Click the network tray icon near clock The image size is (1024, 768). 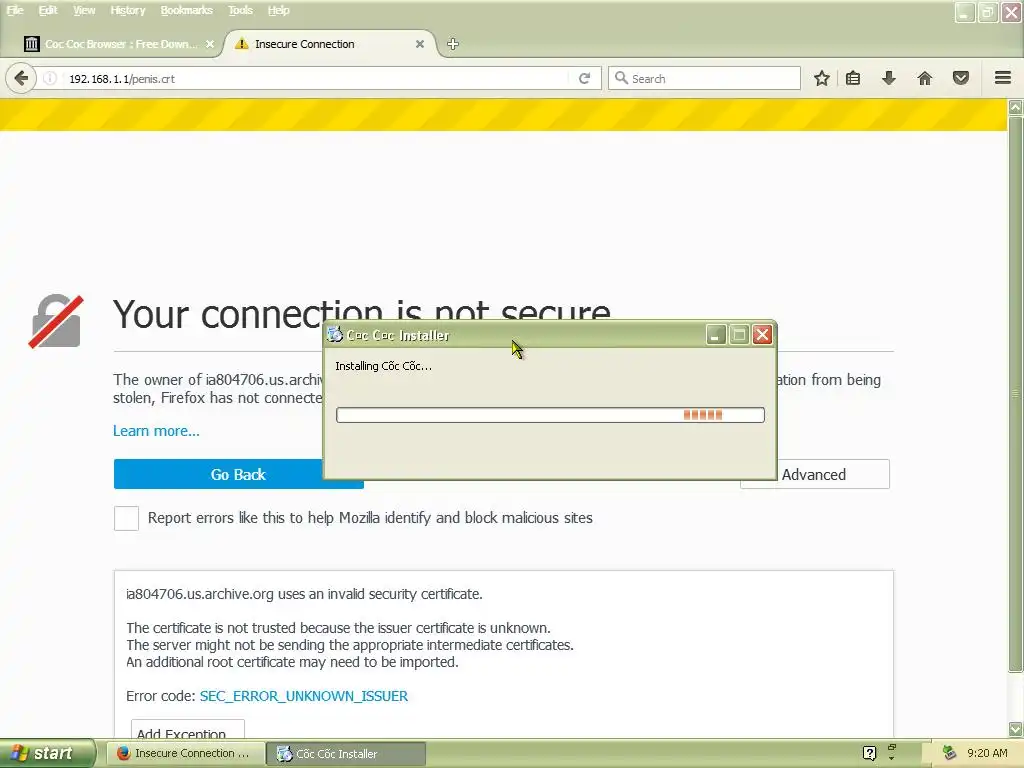pyautogui.click(x=950, y=753)
